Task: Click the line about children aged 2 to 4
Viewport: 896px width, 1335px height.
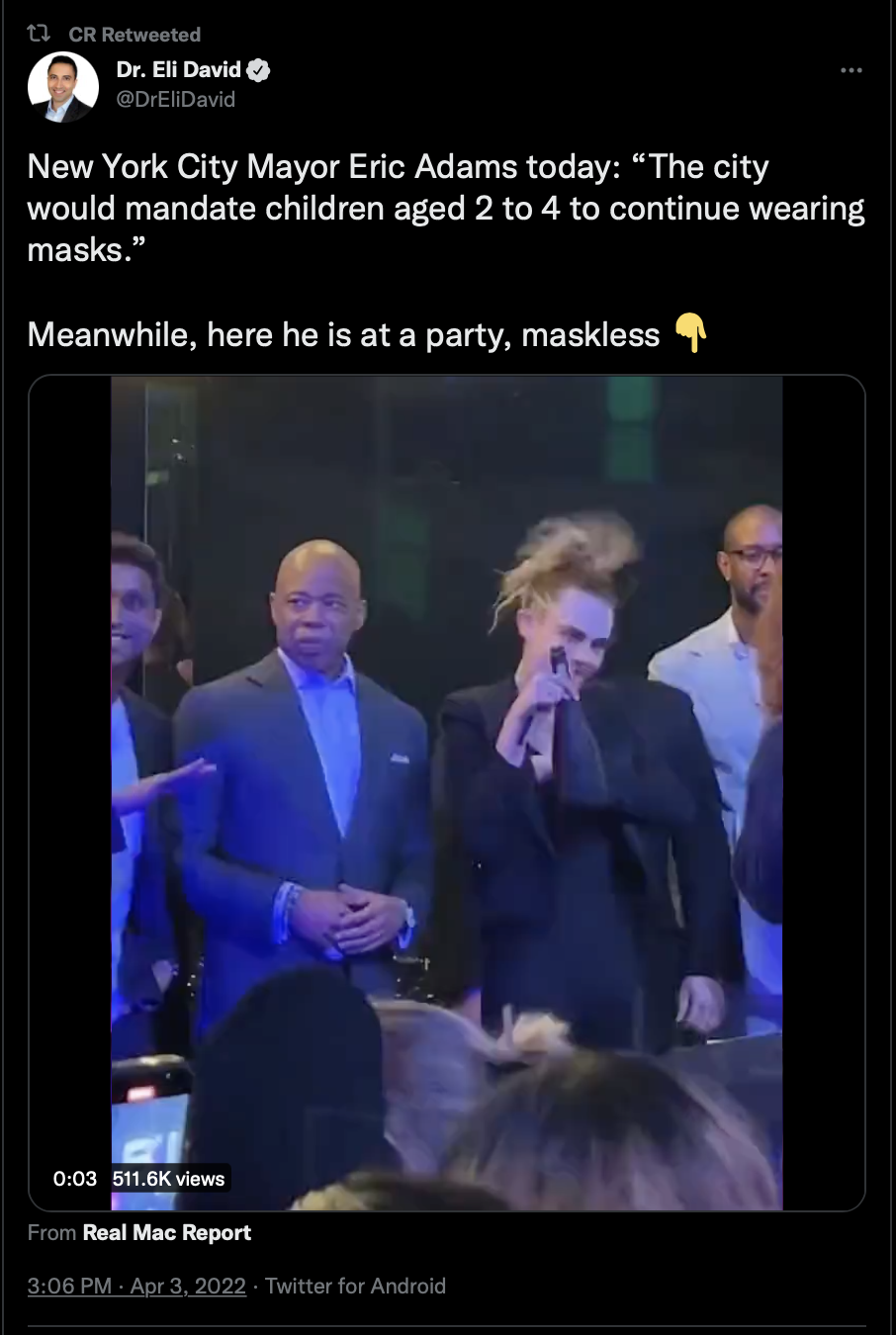Action: pos(446,209)
